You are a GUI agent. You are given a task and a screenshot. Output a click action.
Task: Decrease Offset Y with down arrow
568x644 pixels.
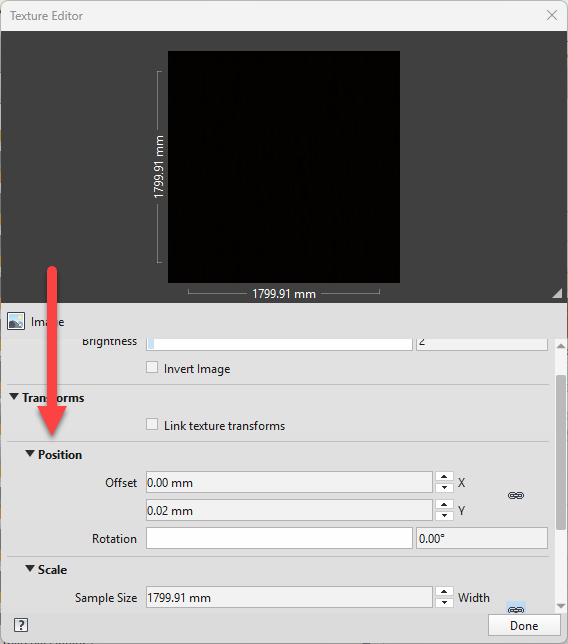[444, 515]
